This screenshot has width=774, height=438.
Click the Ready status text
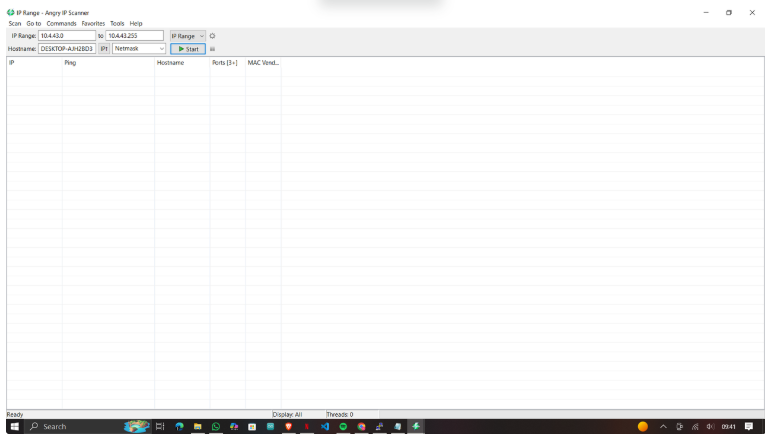[15, 415]
